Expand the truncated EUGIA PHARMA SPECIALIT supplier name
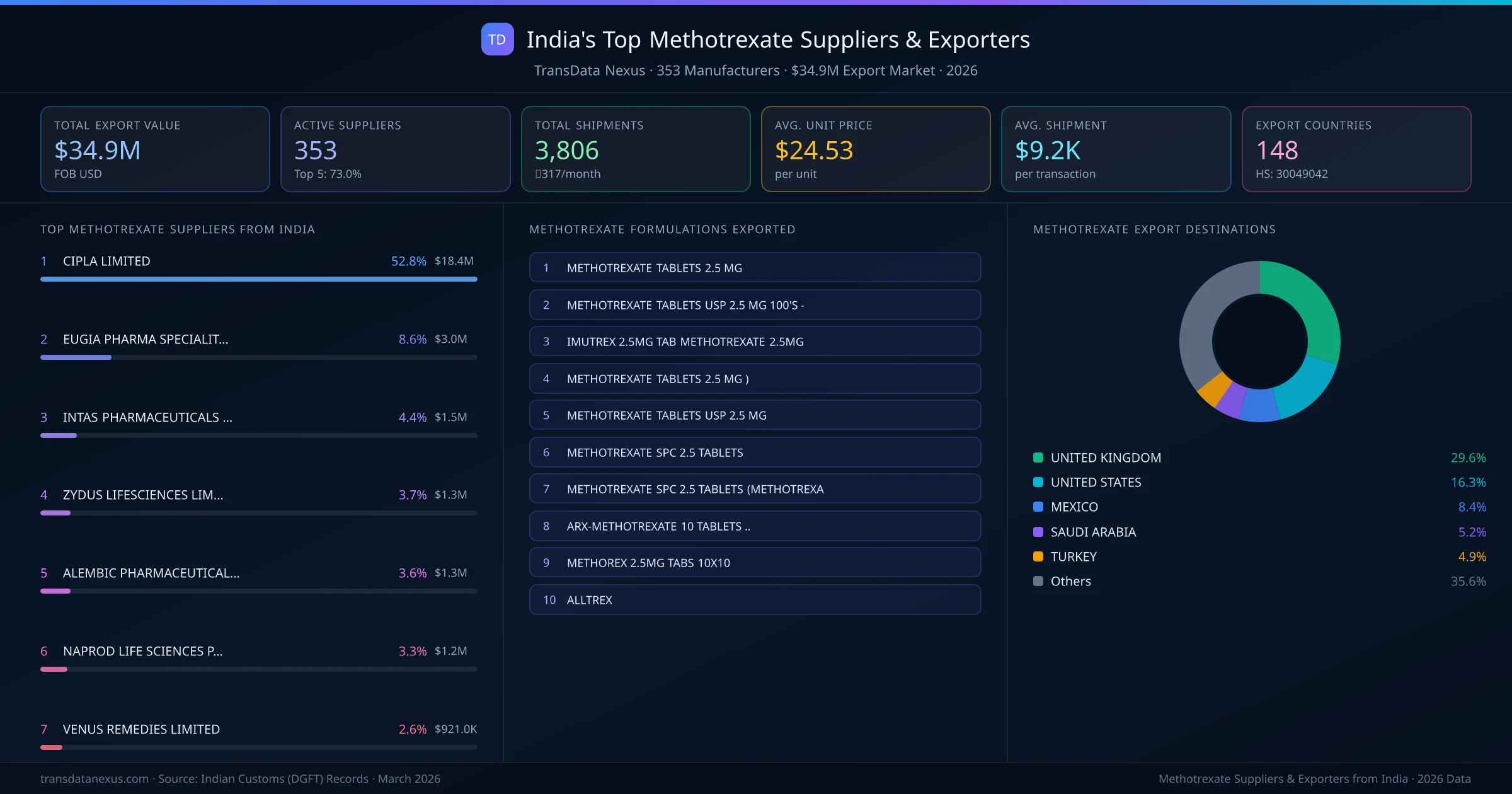This screenshot has height=794, width=1512. (x=145, y=339)
